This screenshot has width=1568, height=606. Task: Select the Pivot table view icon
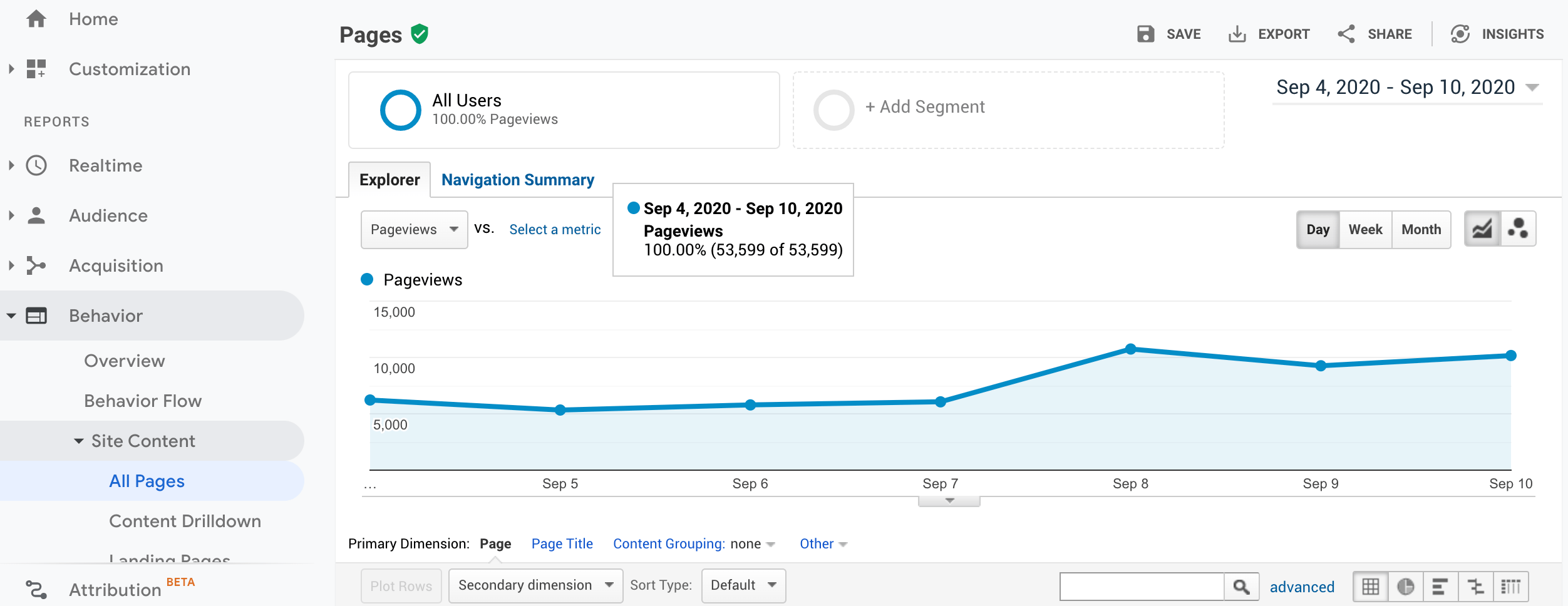pos(1511,587)
